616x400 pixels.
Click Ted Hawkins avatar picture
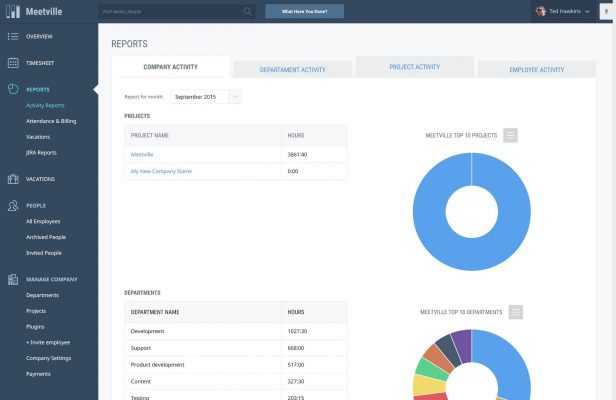[x=541, y=11]
